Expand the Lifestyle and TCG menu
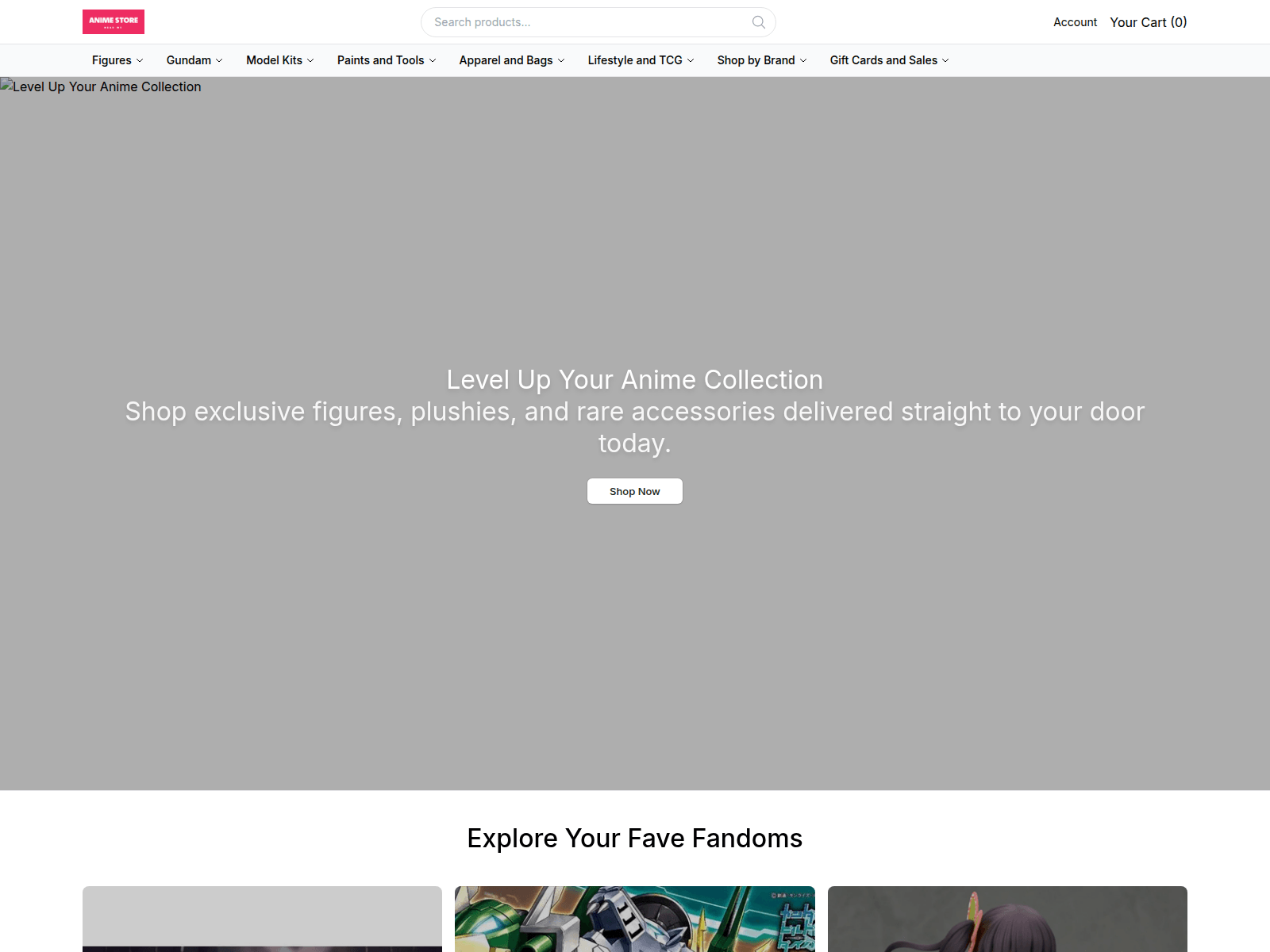Viewport: 1270px width, 952px height. 641,60
